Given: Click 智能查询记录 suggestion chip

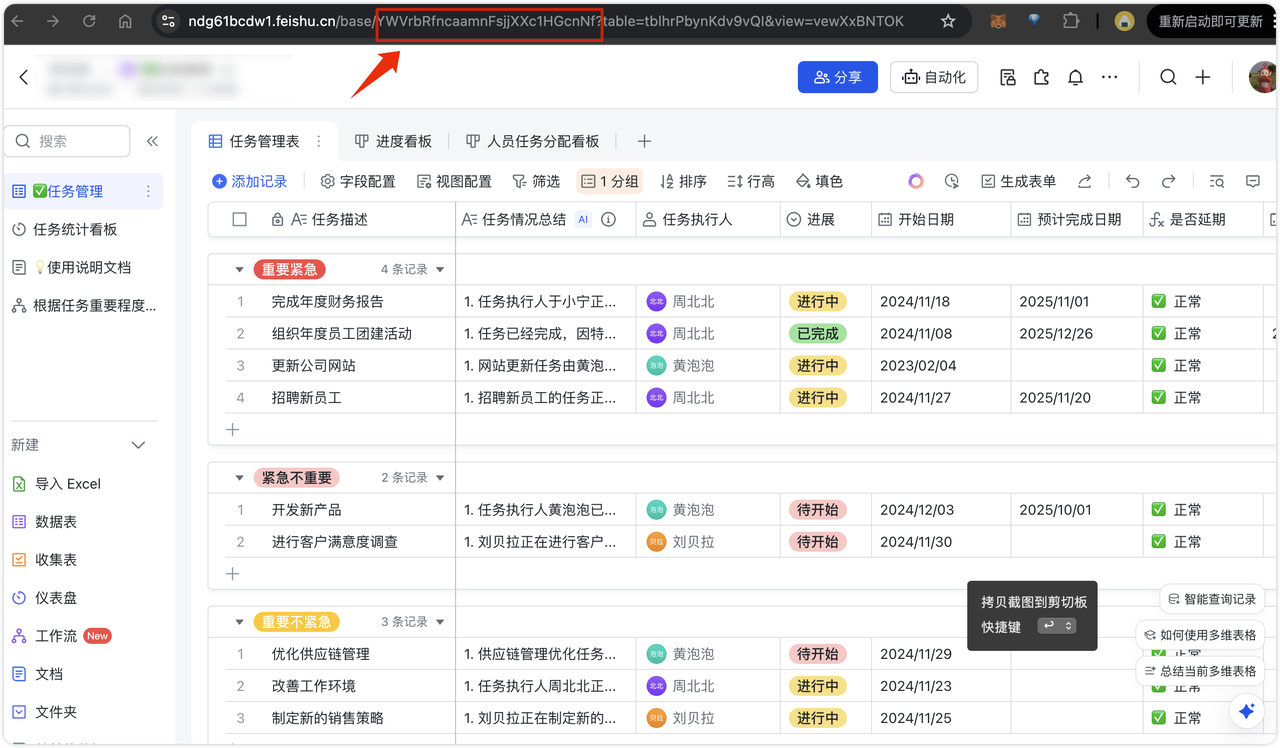Looking at the screenshot, I should pyautogui.click(x=1212, y=599).
